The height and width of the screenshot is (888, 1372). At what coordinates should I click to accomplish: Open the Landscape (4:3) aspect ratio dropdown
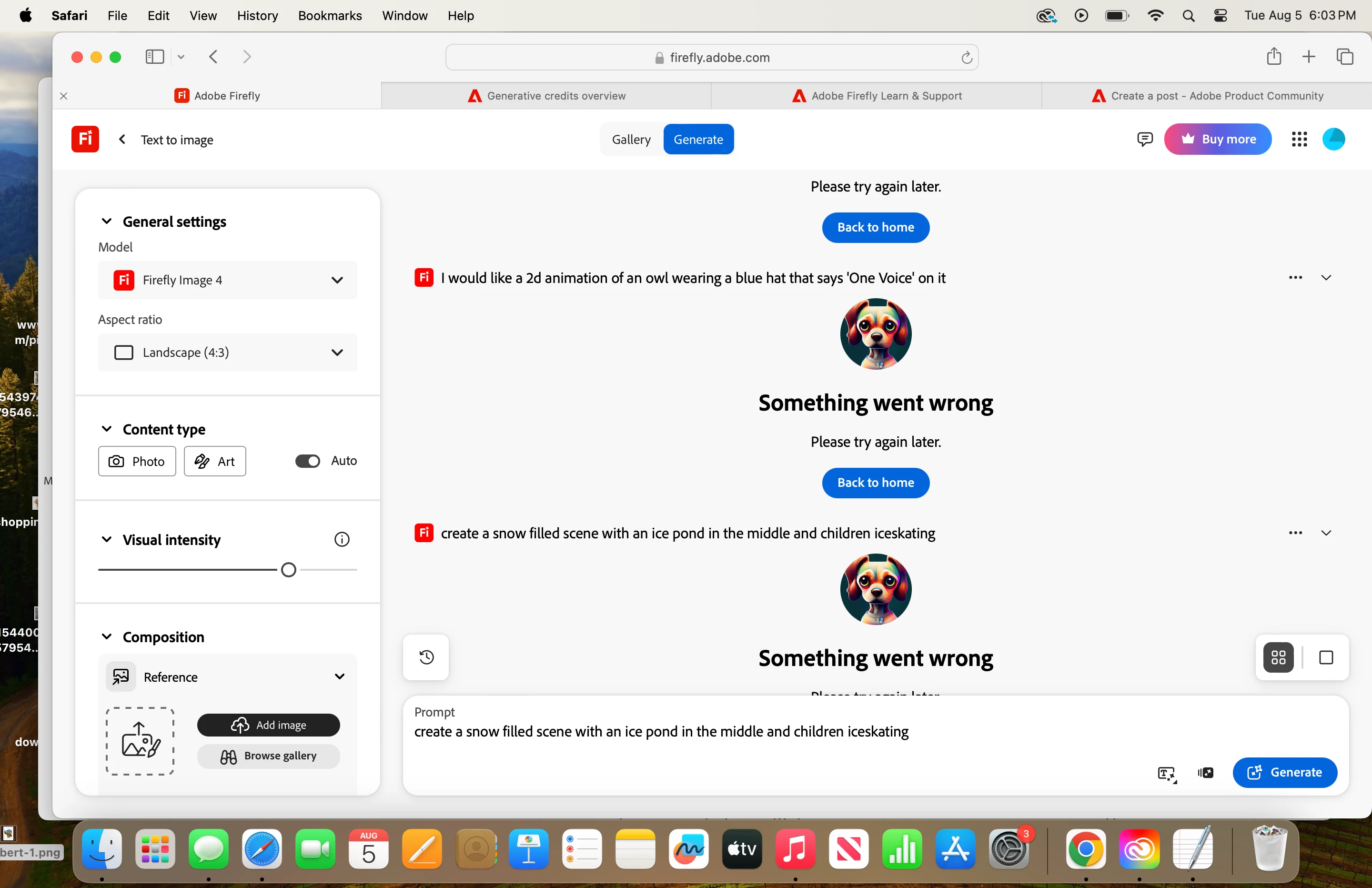pos(228,353)
